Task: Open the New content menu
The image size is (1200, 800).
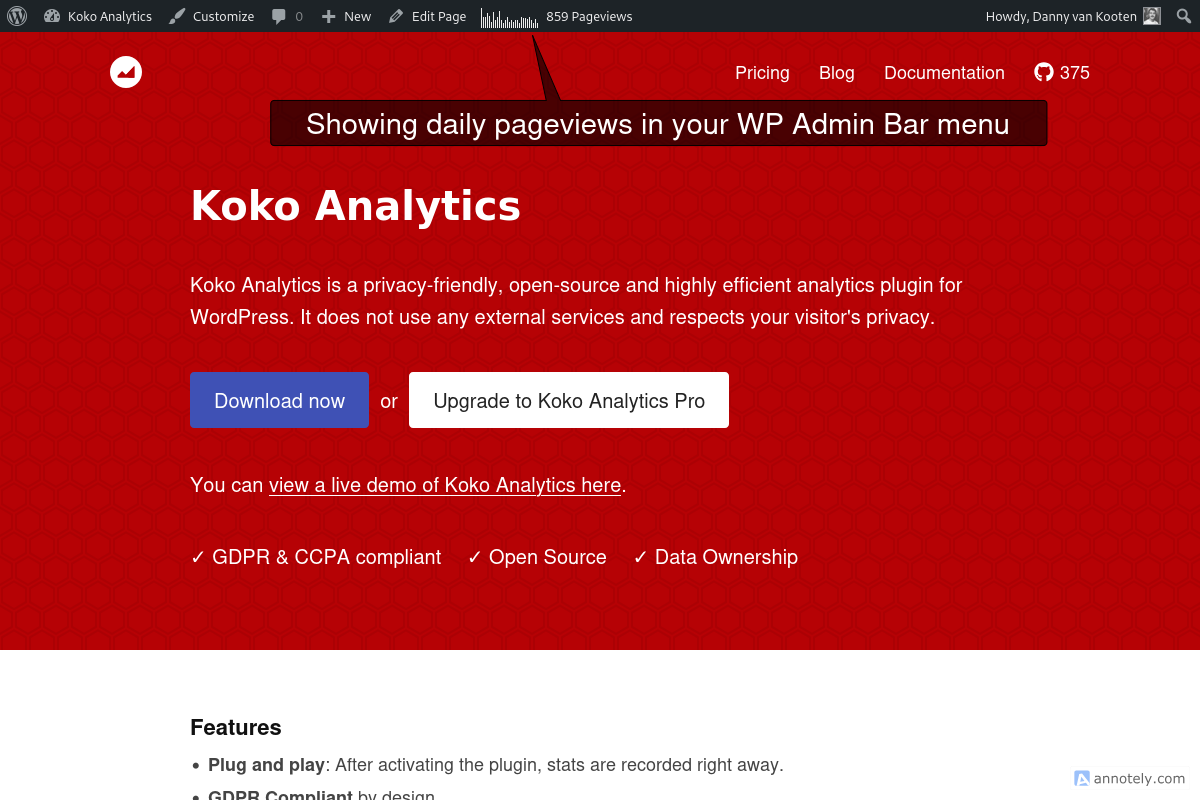Action: 345,16
